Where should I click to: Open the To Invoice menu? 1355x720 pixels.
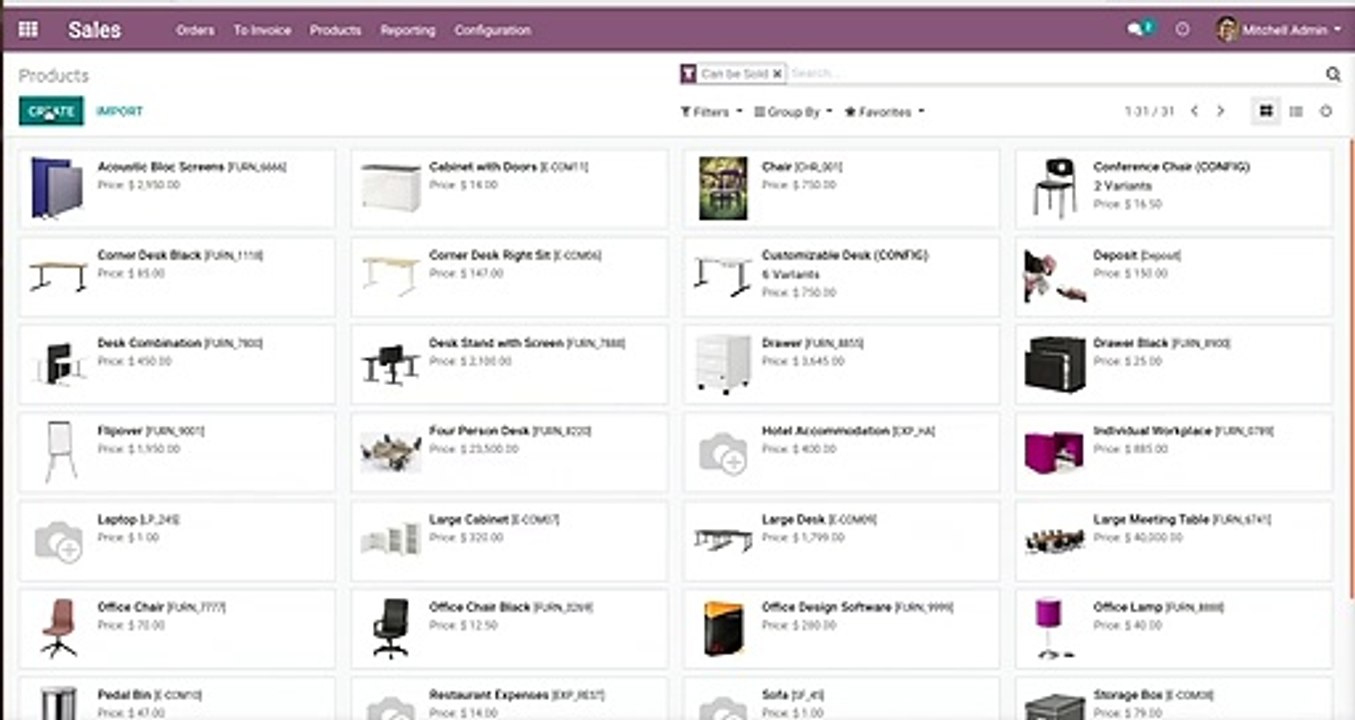point(262,30)
